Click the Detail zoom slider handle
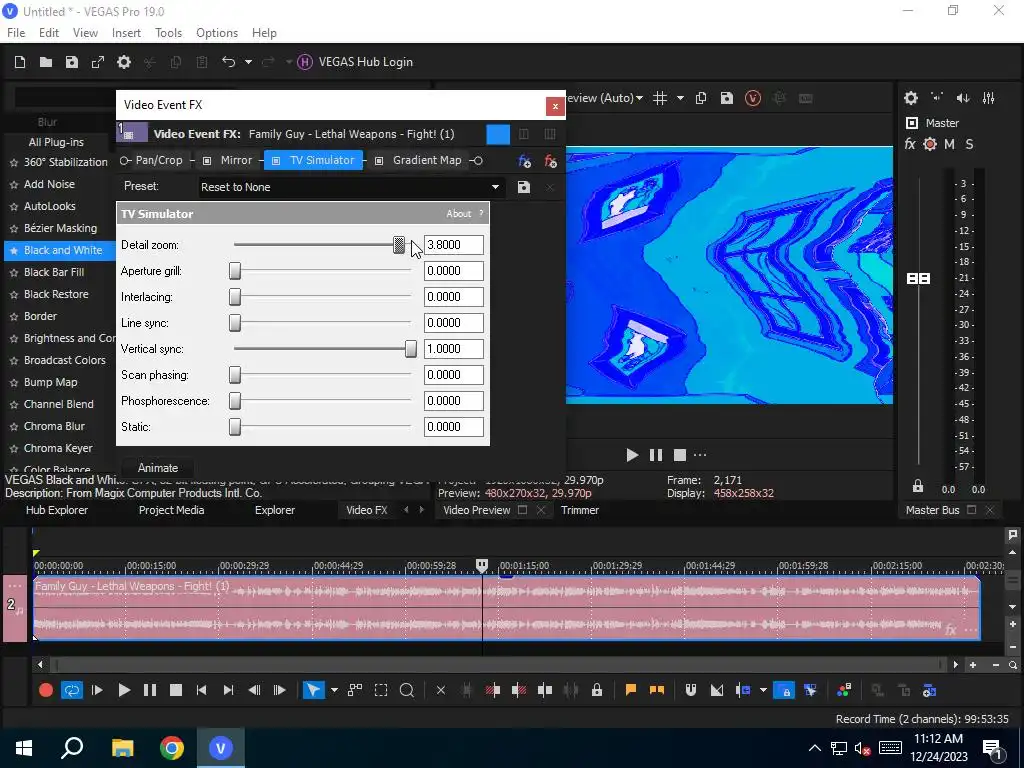This screenshot has width=1024, height=768. coord(399,245)
